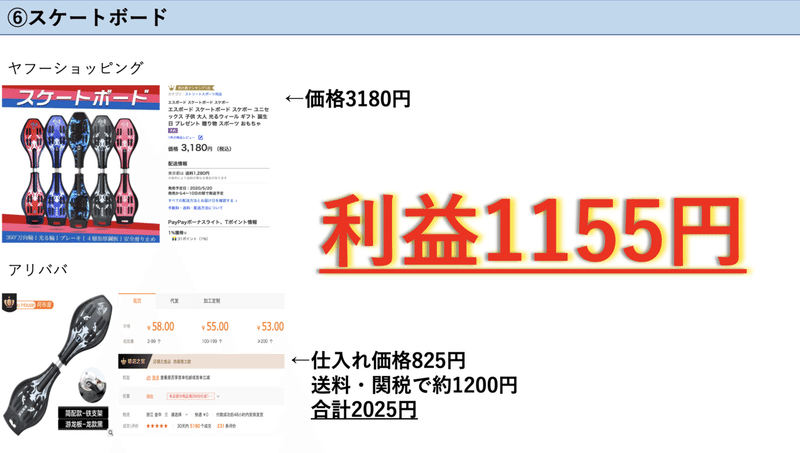Click the ¥53.00 price tier
The height and width of the screenshot is (453, 800).
(x=270, y=326)
